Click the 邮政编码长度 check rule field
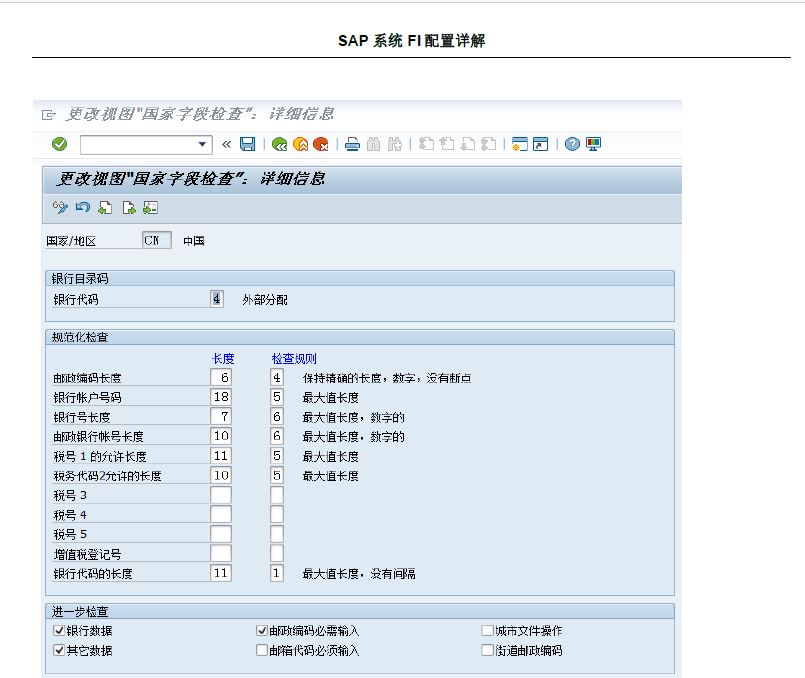Screen dimensions: 805x678 point(277,377)
